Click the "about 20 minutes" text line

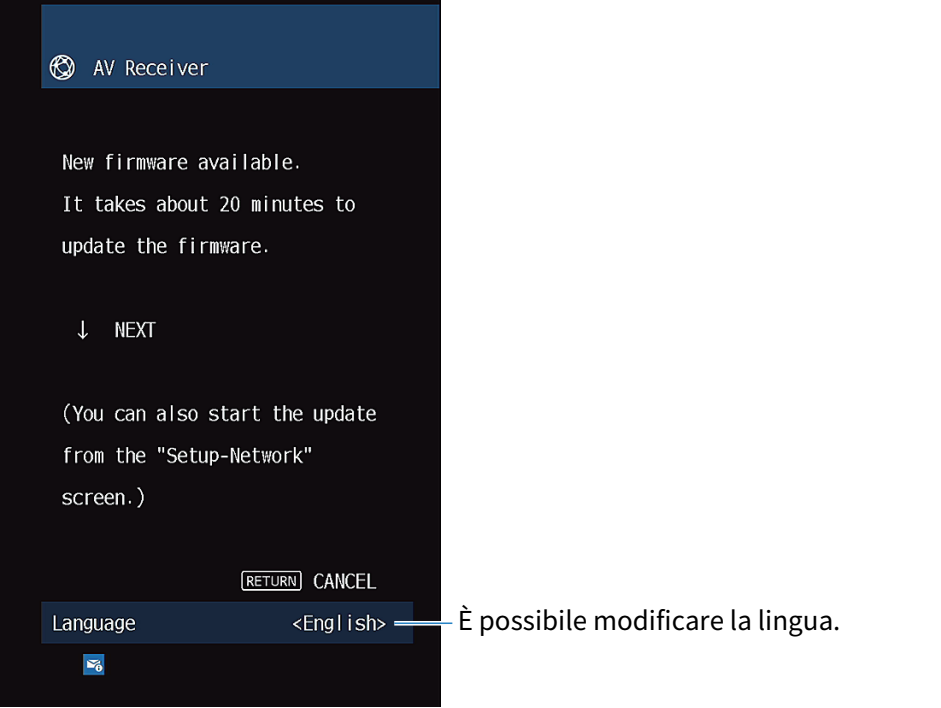tap(208, 204)
